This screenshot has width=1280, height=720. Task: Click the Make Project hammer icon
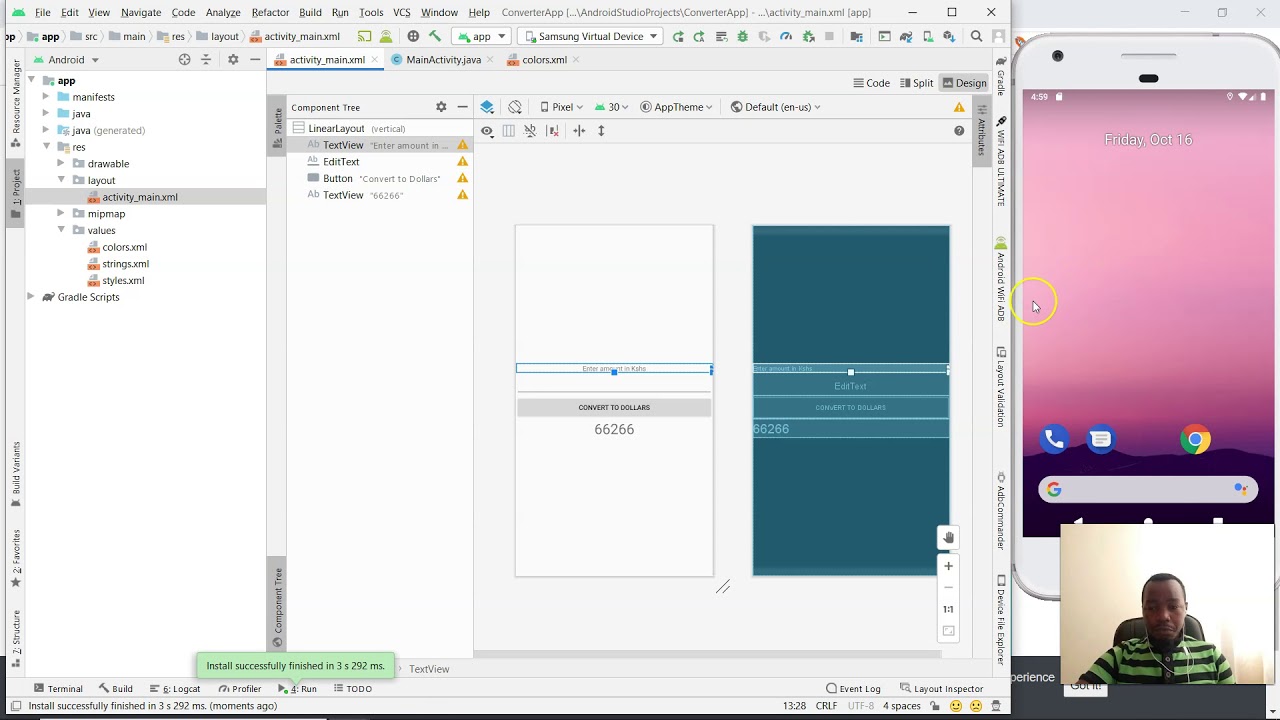click(x=435, y=36)
